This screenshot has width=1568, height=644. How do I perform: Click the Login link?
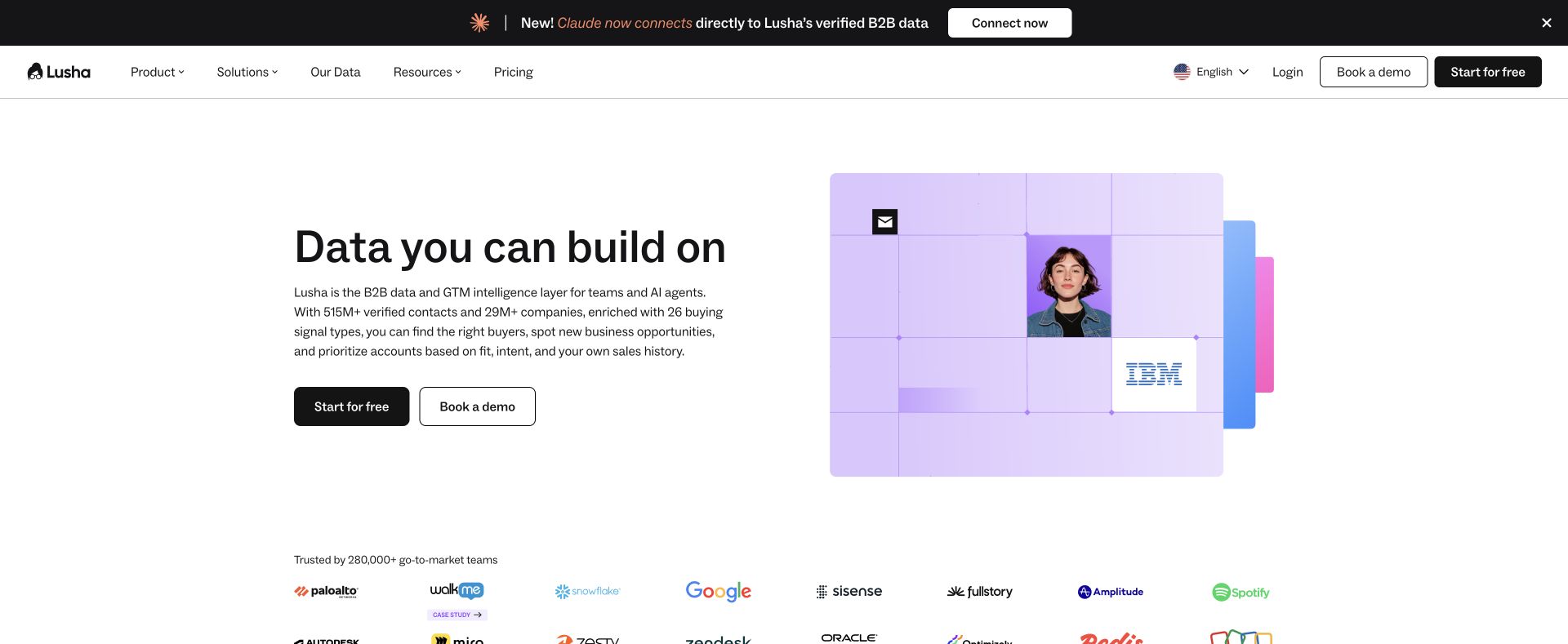coord(1287,72)
